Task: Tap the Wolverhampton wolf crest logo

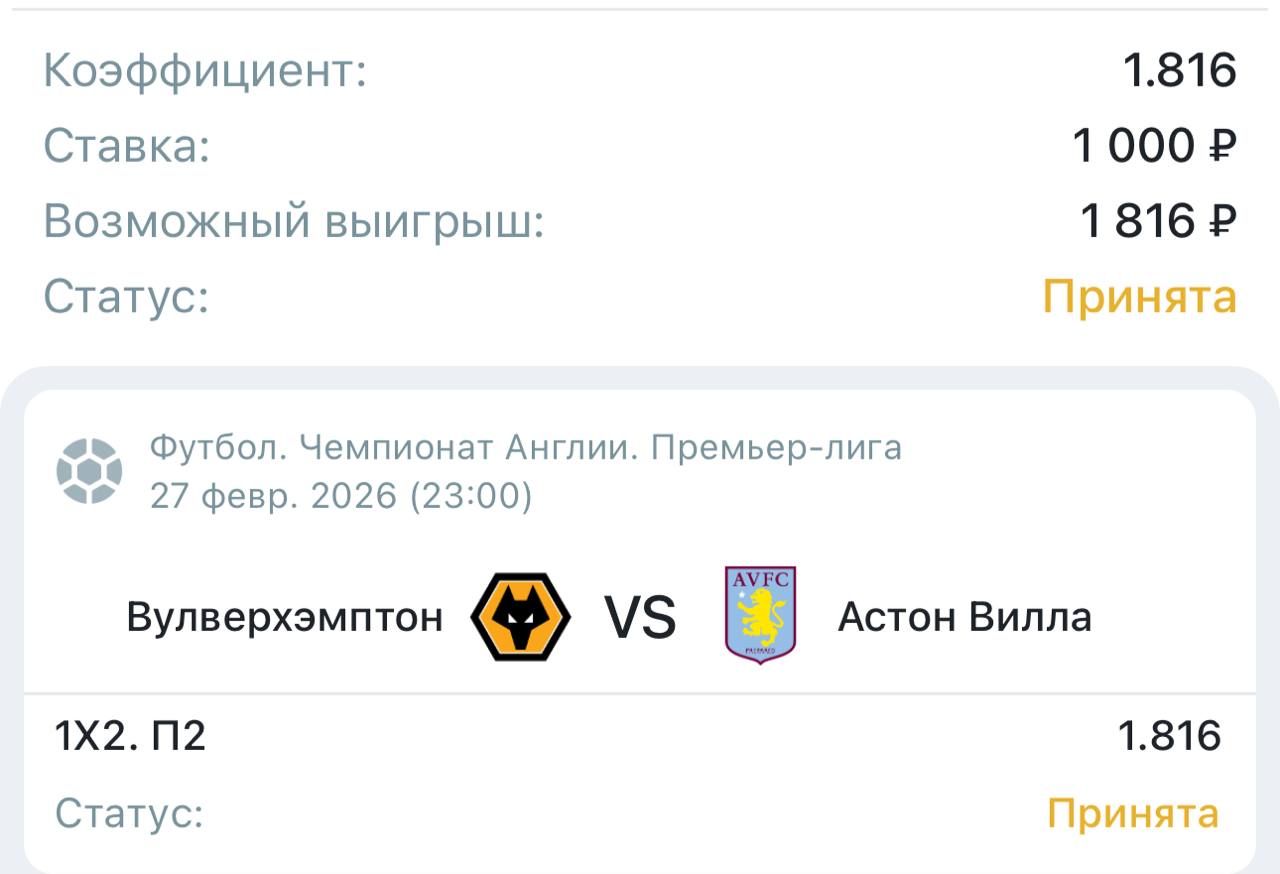Action: tap(520, 616)
